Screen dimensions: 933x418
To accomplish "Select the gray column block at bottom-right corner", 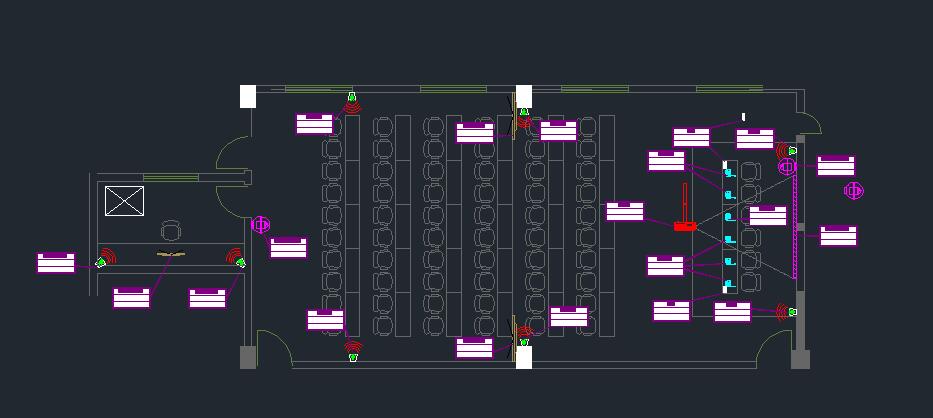I will pos(800,358).
